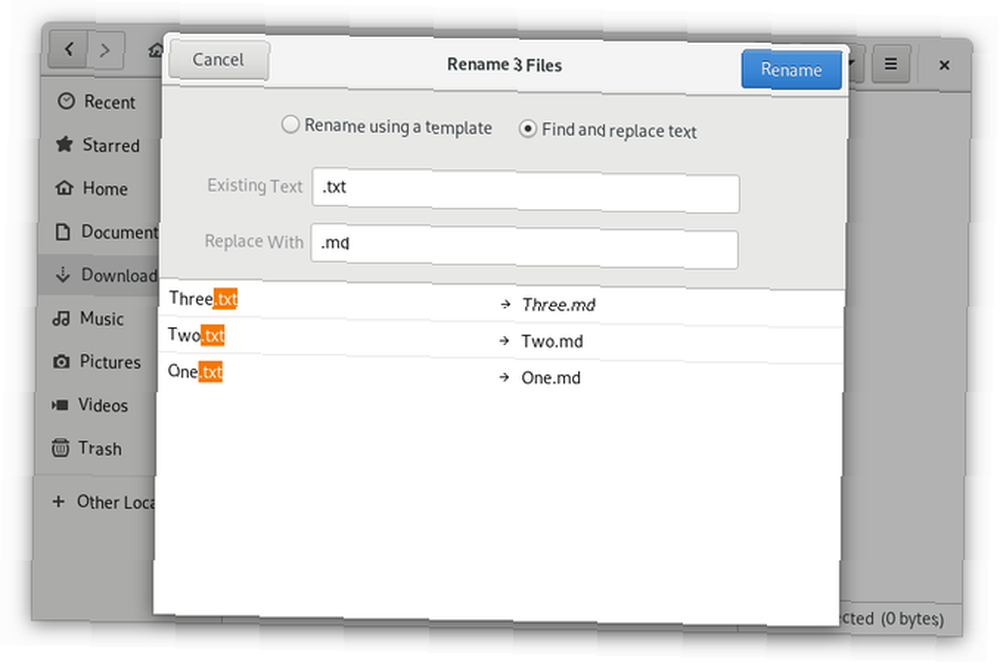1000x665 pixels.
Task: Click the Starred star icon
Action: click(64, 144)
